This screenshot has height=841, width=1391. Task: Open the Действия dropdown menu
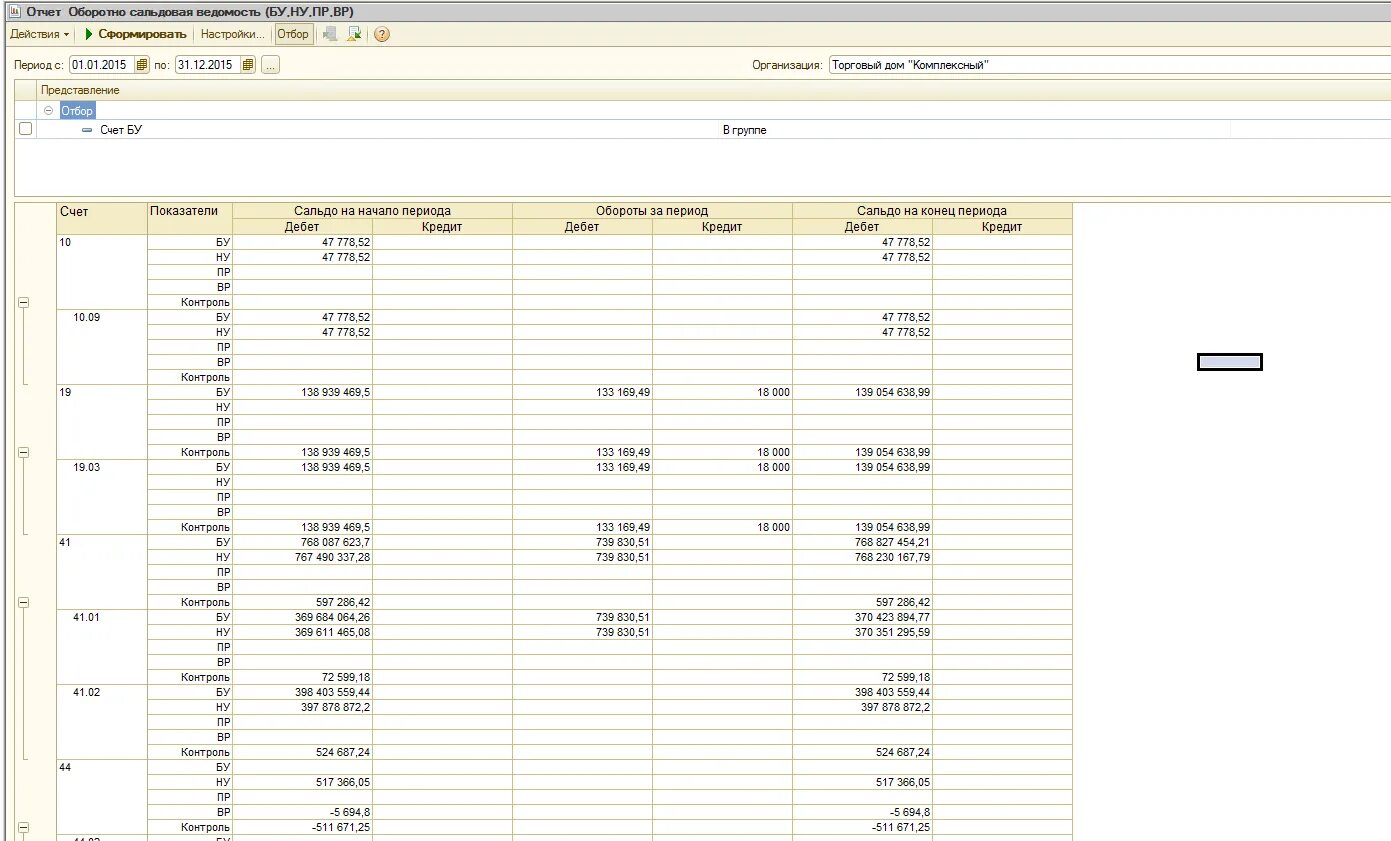39,34
